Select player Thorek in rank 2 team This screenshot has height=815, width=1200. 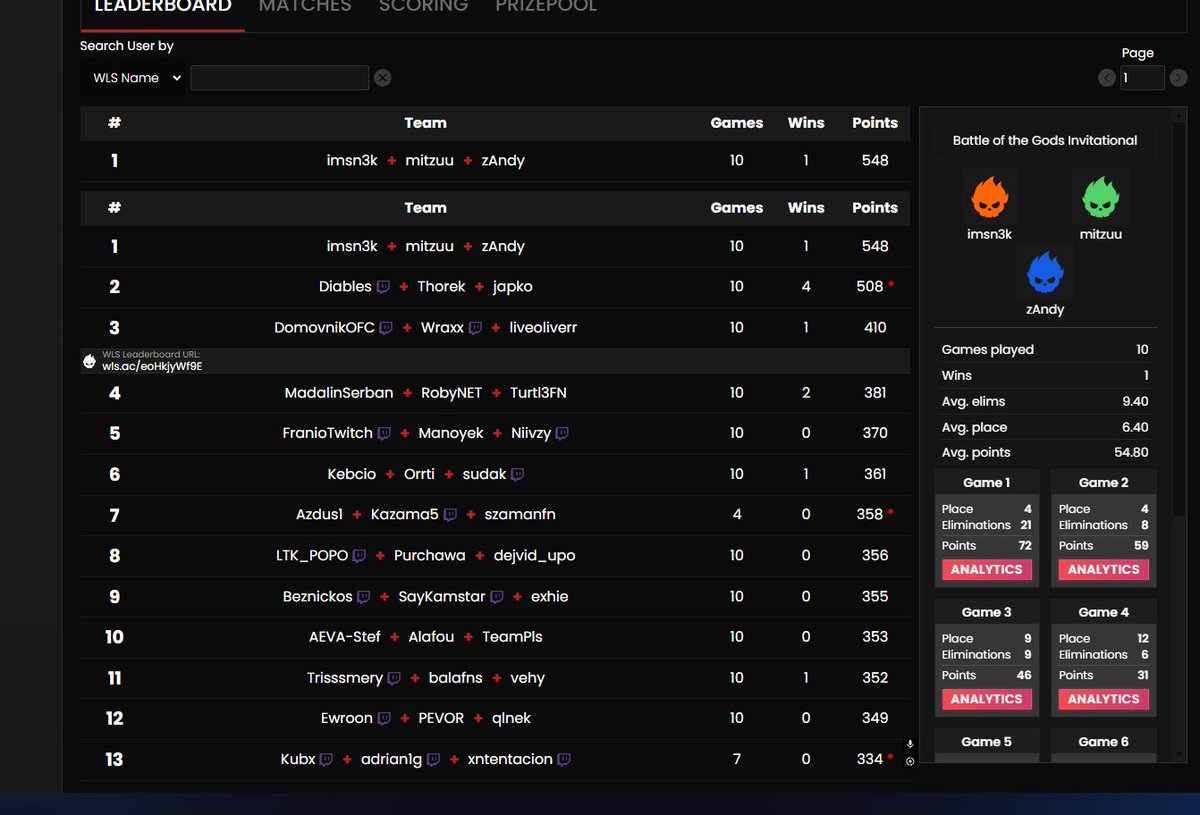click(x=441, y=287)
